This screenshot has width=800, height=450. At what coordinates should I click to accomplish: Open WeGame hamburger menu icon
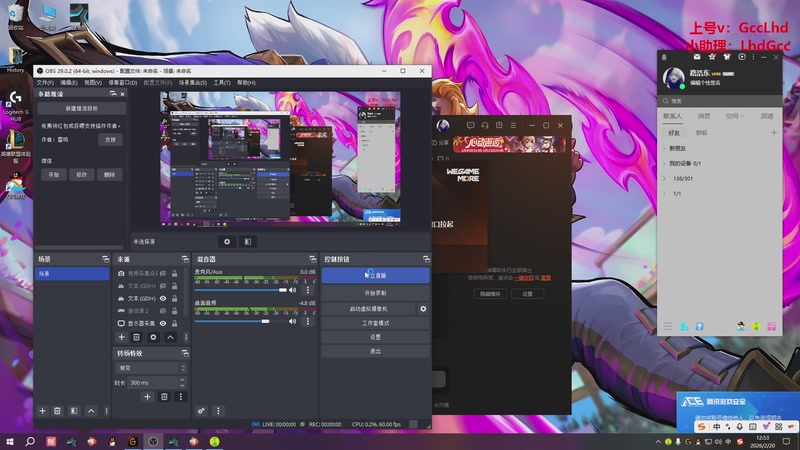(513, 125)
